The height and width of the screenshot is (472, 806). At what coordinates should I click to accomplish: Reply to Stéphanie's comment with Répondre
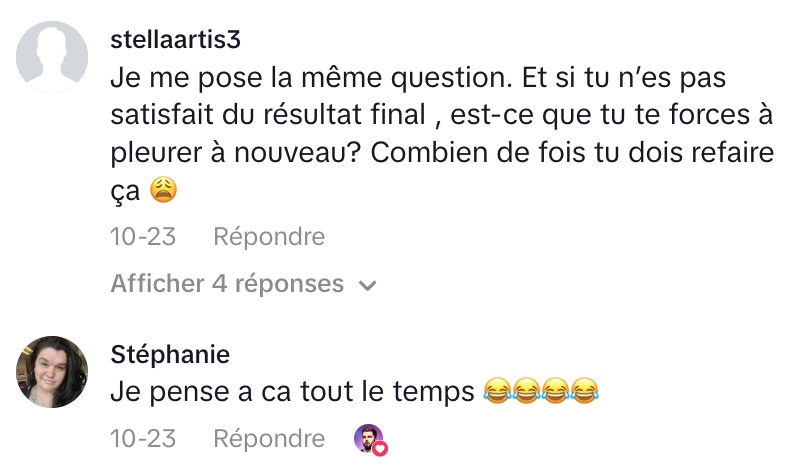click(x=269, y=439)
